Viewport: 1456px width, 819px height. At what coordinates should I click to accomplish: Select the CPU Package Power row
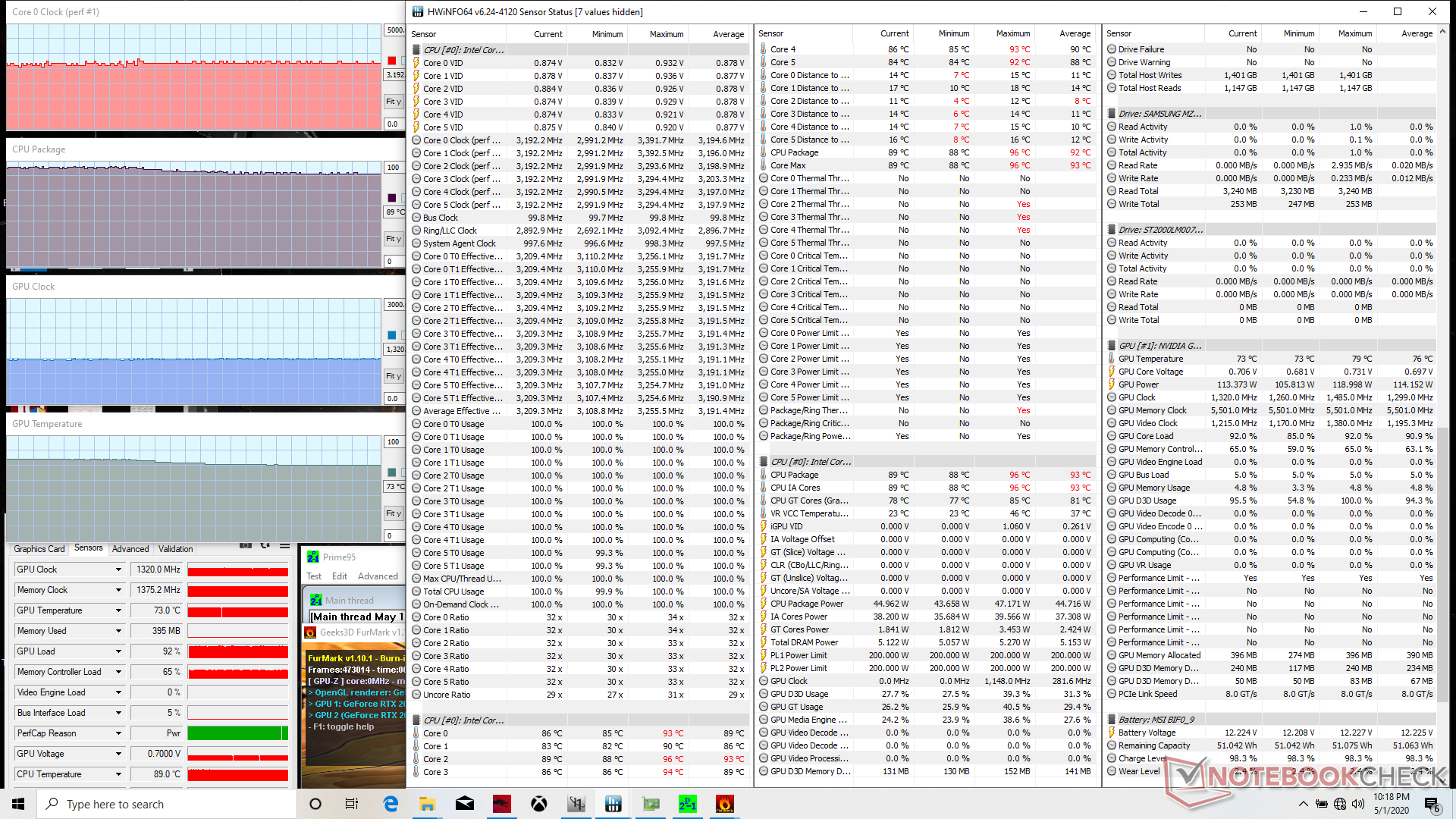pos(925,604)
